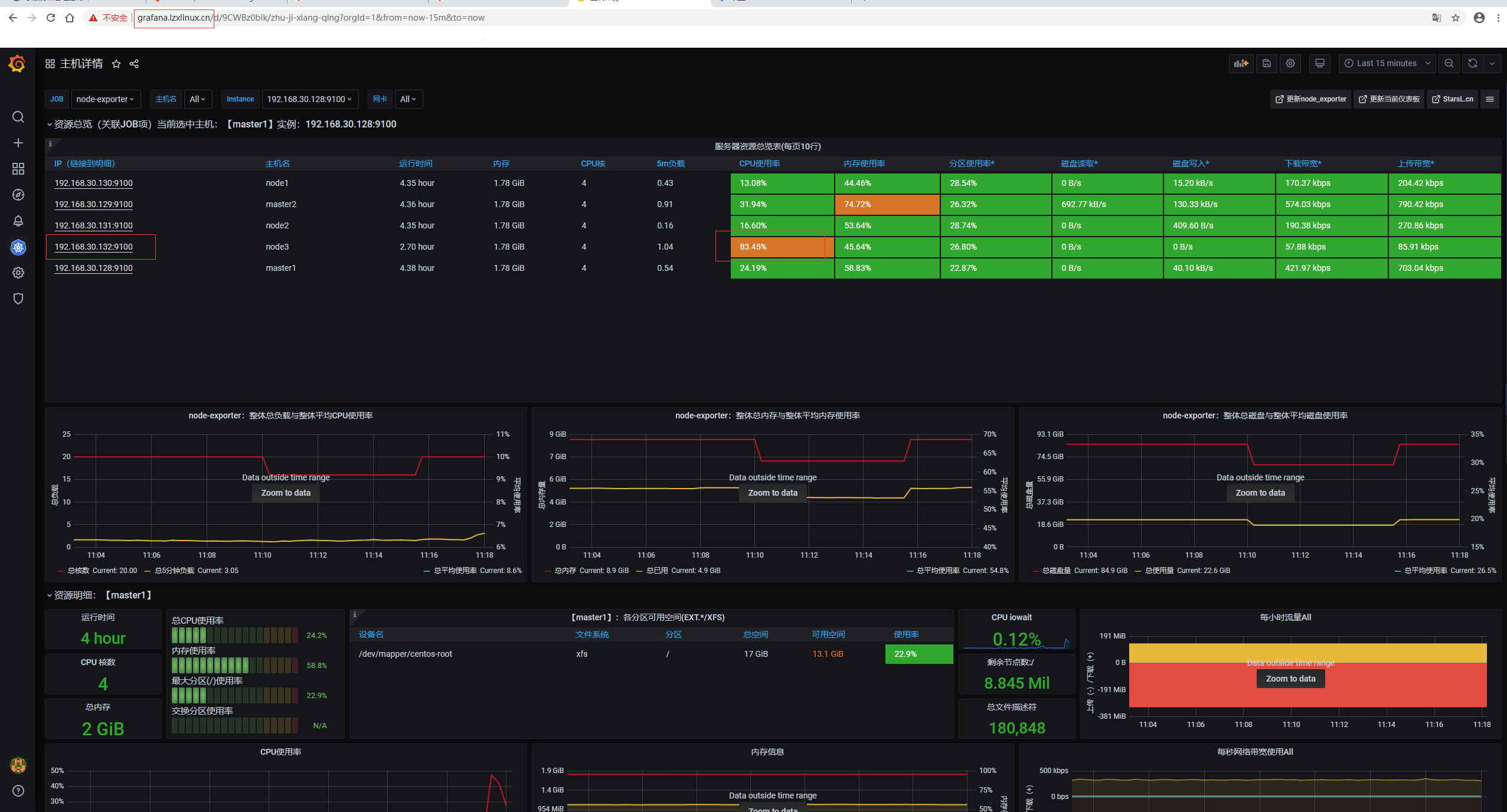Screen dimensions: 1507x812
Task: Toggle 总使用量 legend series
Action: click(x=1159, y=571)
